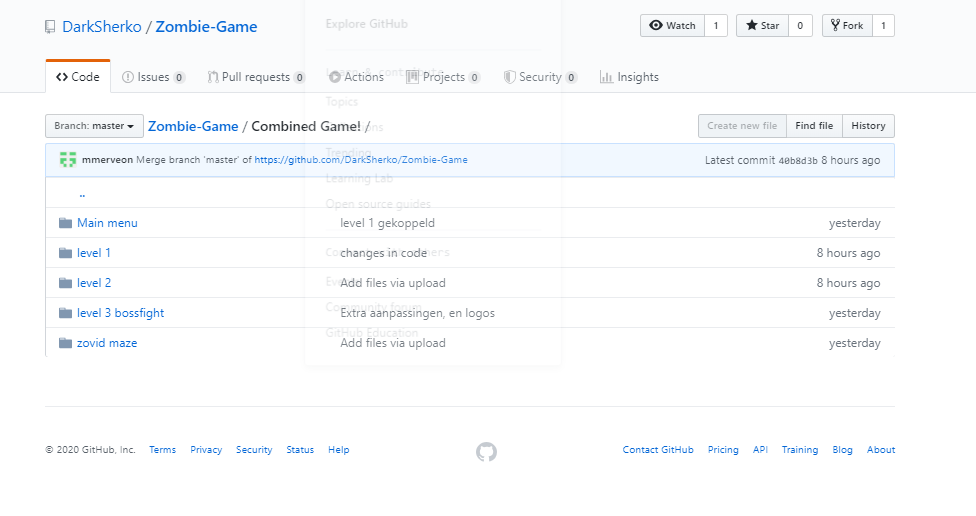The image size is (976, 516).
Task: Open the Blog footer link
Action: click(x=842, y=449)
